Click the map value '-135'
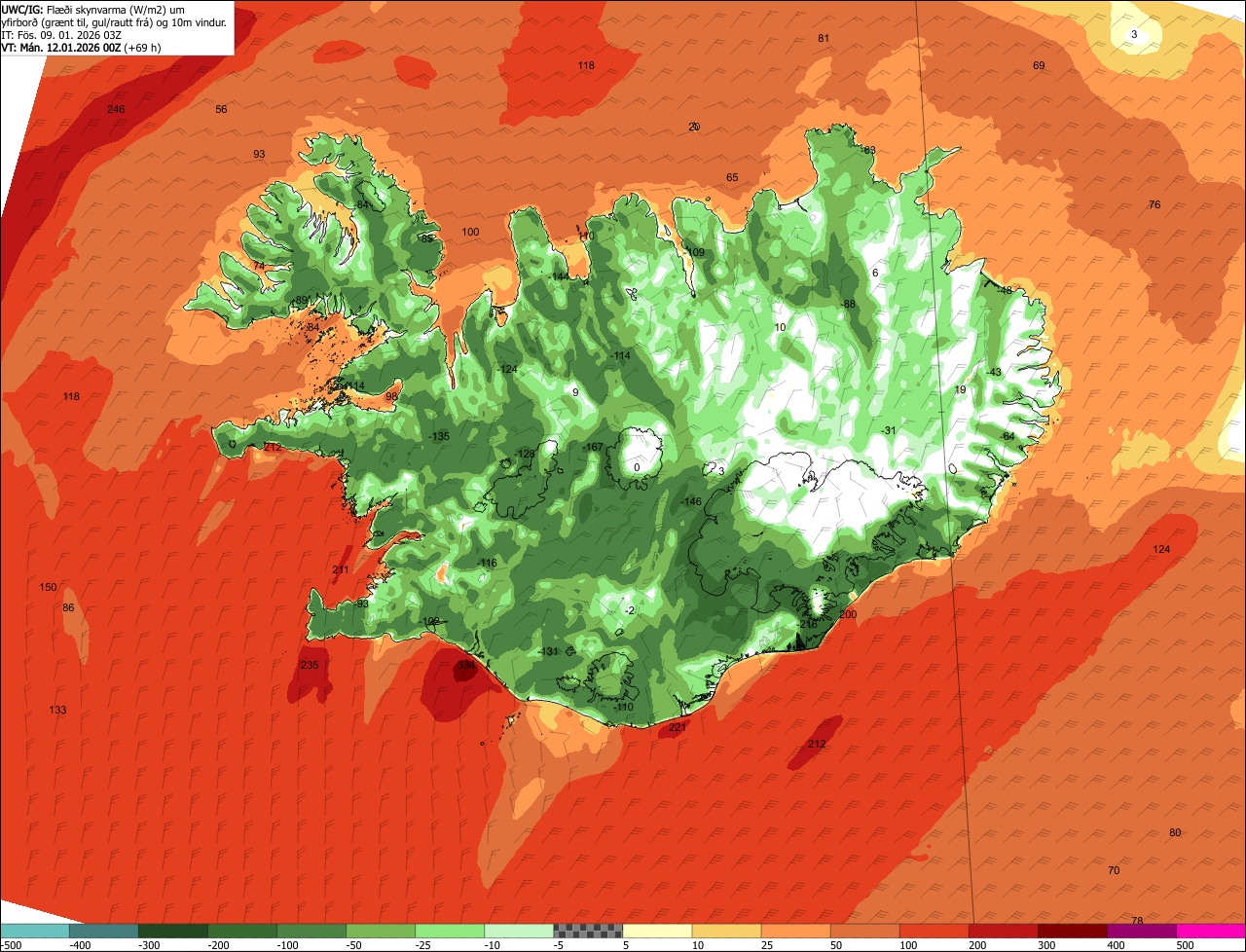Viewport: 1246px width, 952px height. pos(439,436)
